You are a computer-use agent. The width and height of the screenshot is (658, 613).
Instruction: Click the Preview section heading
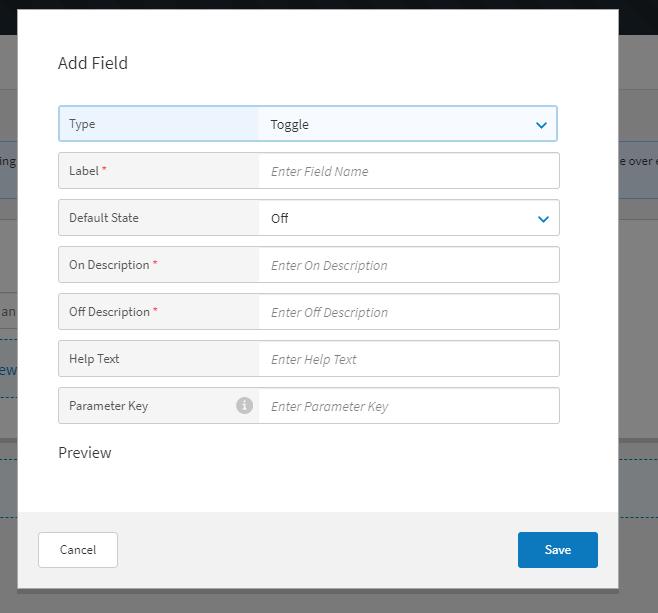tap(85, 453)
